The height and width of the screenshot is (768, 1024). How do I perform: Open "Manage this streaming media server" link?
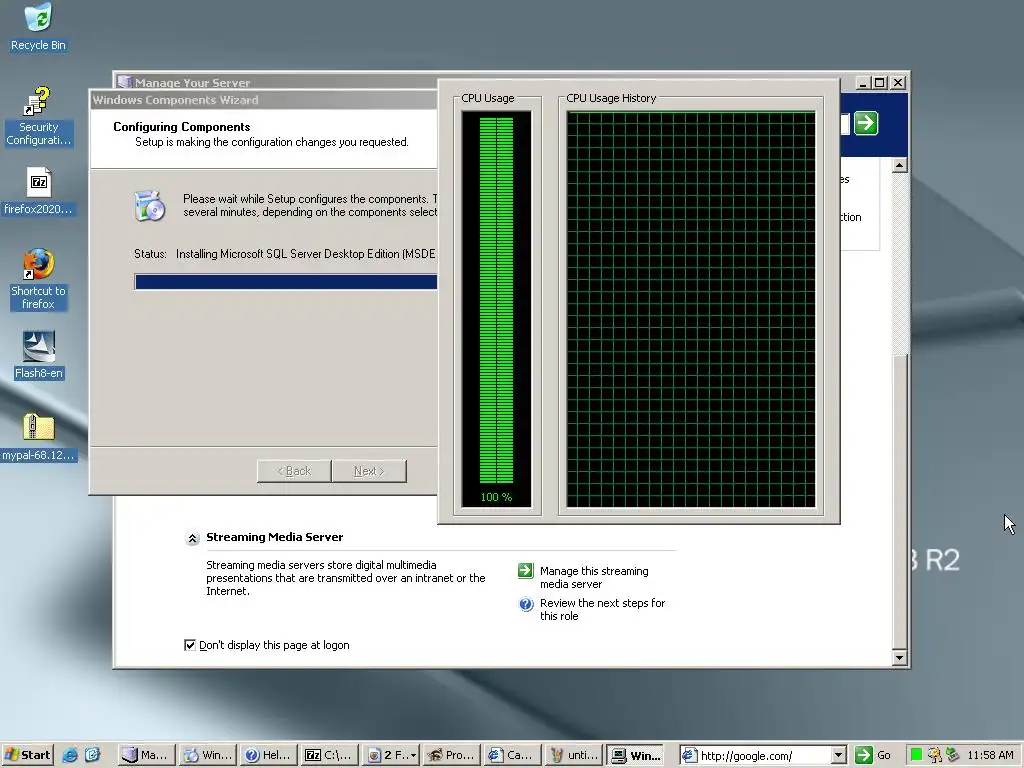coord(594,577)
